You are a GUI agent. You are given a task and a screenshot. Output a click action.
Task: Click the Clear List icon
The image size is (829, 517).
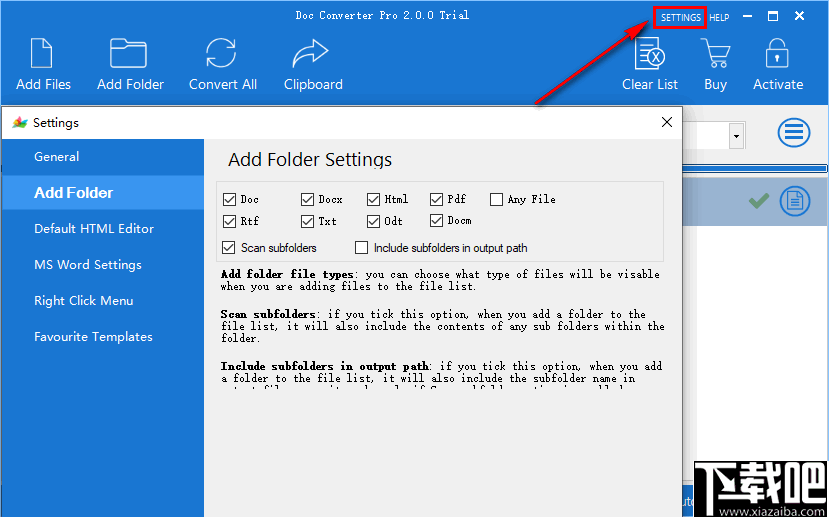click(x=649, y=53)
